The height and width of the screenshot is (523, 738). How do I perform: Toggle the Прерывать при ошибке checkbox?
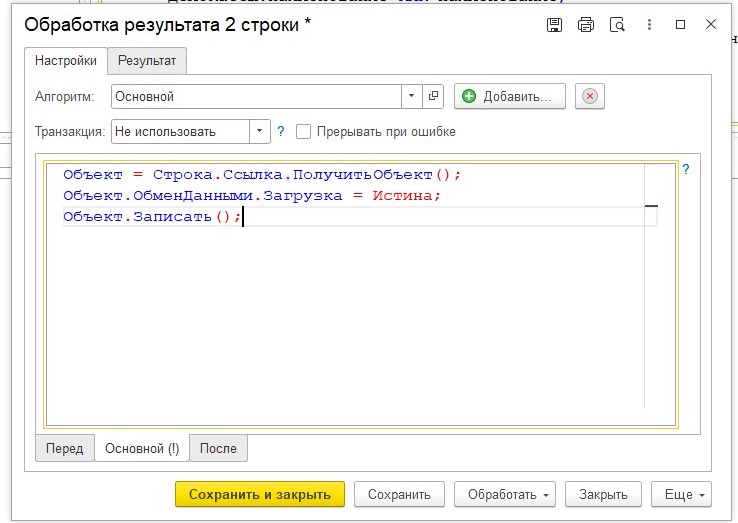click(303, 131)
